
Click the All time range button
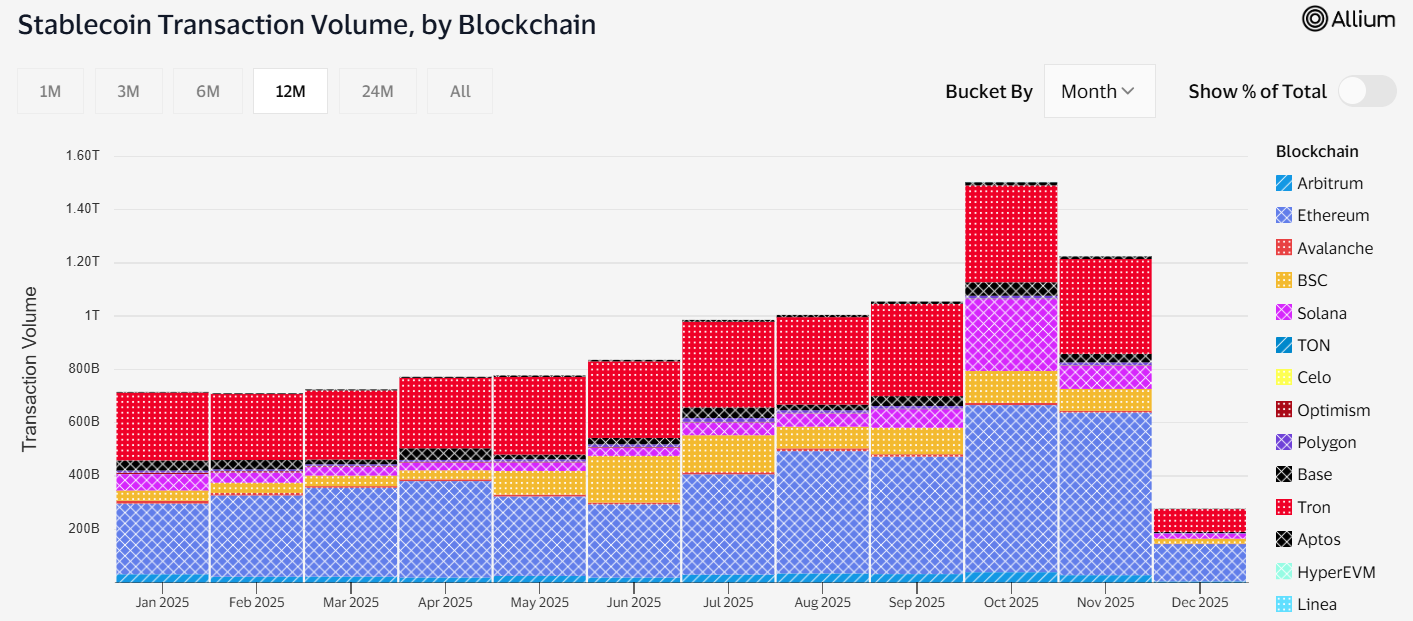(x=460, y=91)
